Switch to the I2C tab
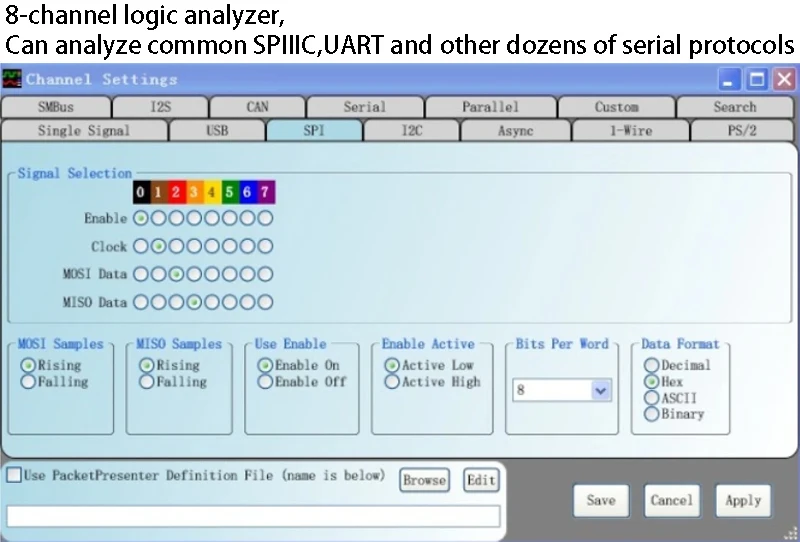This screenshot has height=542, width=800. click(412, 131)
